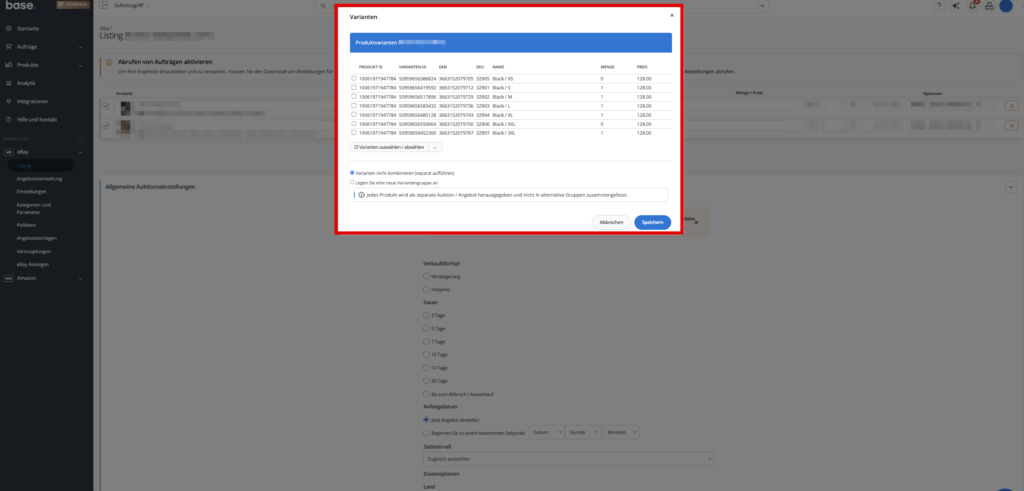This screenshot has width=1024, height=491.
Task: Click the PREIS column header
Action: [642, 67]
